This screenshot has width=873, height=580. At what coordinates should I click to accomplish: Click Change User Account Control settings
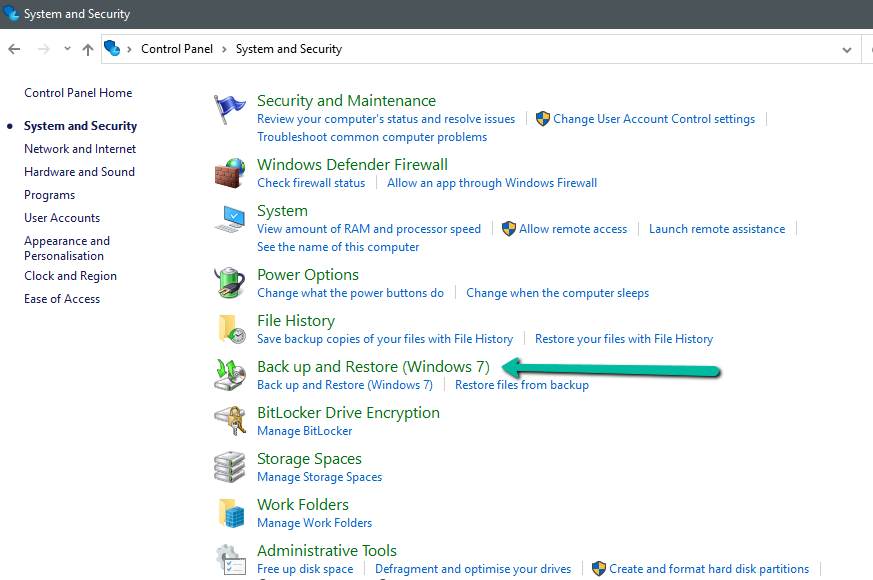pyautogui.click(x=654, y=119)
